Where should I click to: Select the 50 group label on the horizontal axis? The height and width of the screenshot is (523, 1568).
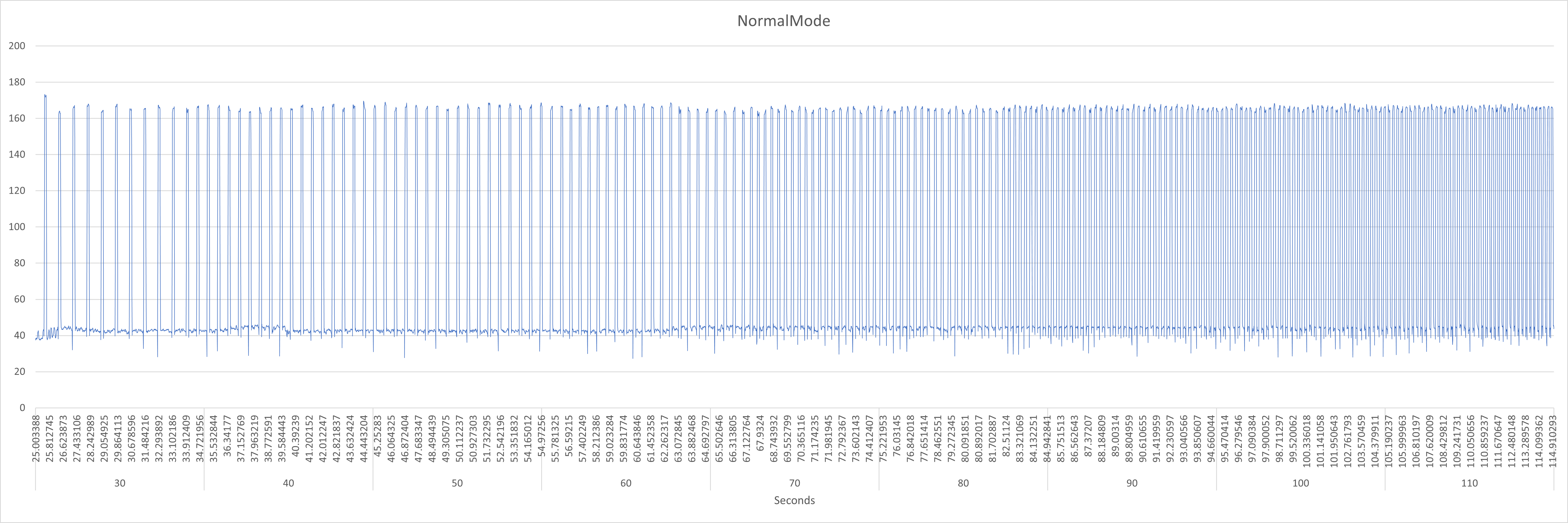pyautogui.click(x=457, y=483)
